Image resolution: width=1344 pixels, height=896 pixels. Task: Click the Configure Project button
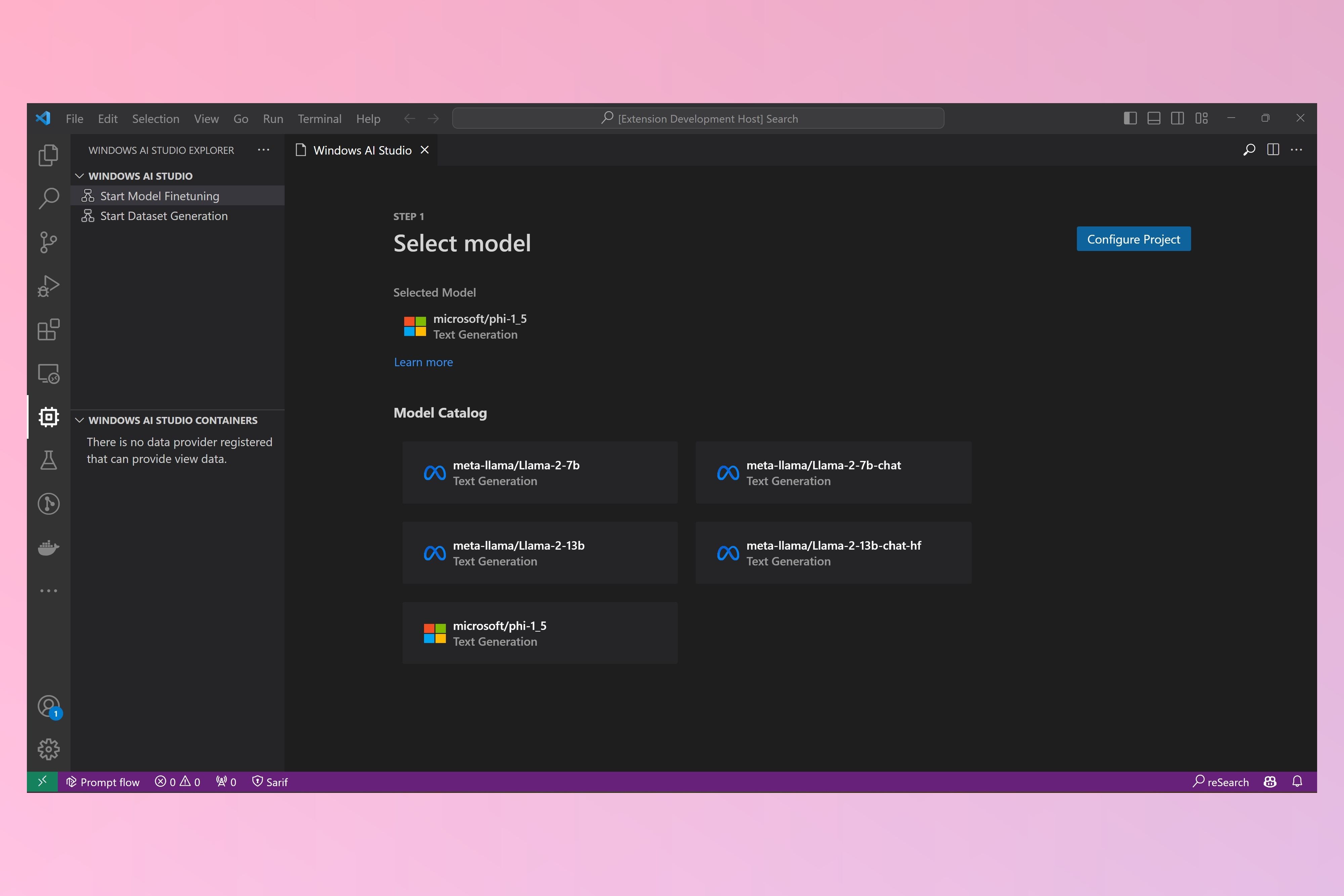pos(1133,239)
